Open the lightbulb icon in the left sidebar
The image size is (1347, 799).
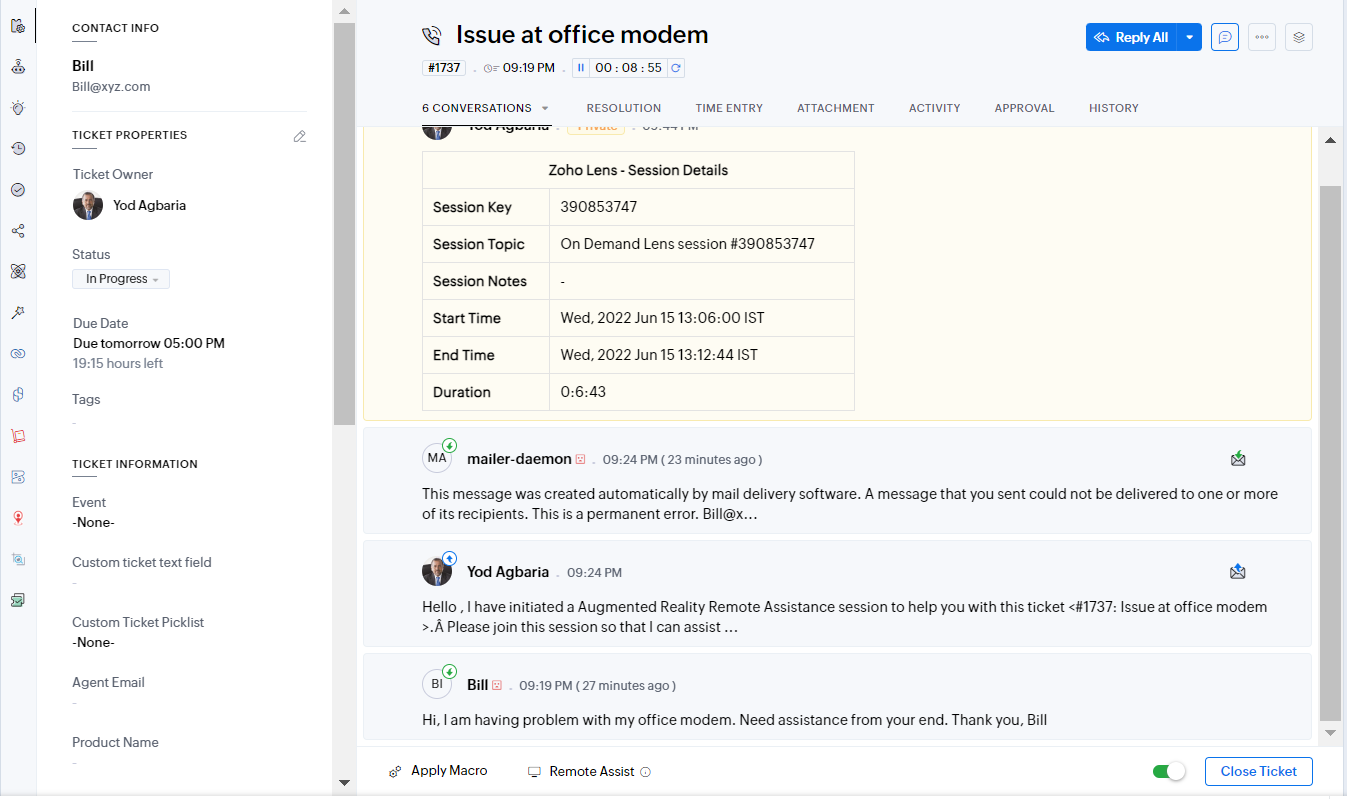(x=18, y=108)
